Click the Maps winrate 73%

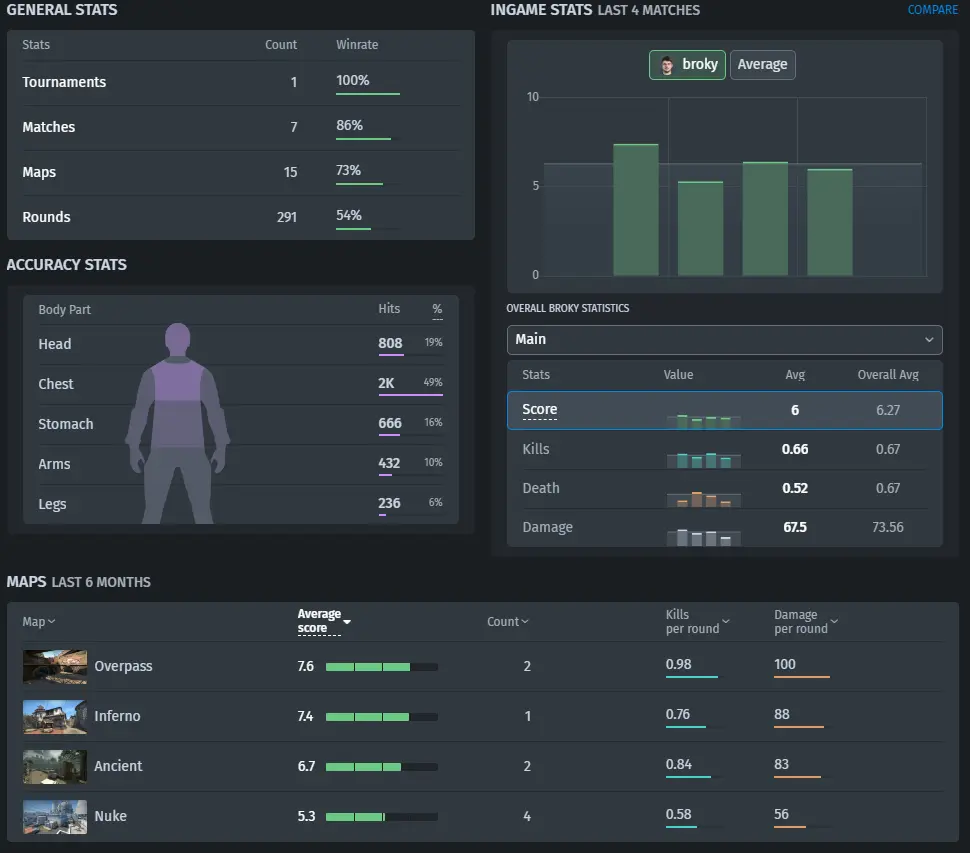(x=348, y=171)
